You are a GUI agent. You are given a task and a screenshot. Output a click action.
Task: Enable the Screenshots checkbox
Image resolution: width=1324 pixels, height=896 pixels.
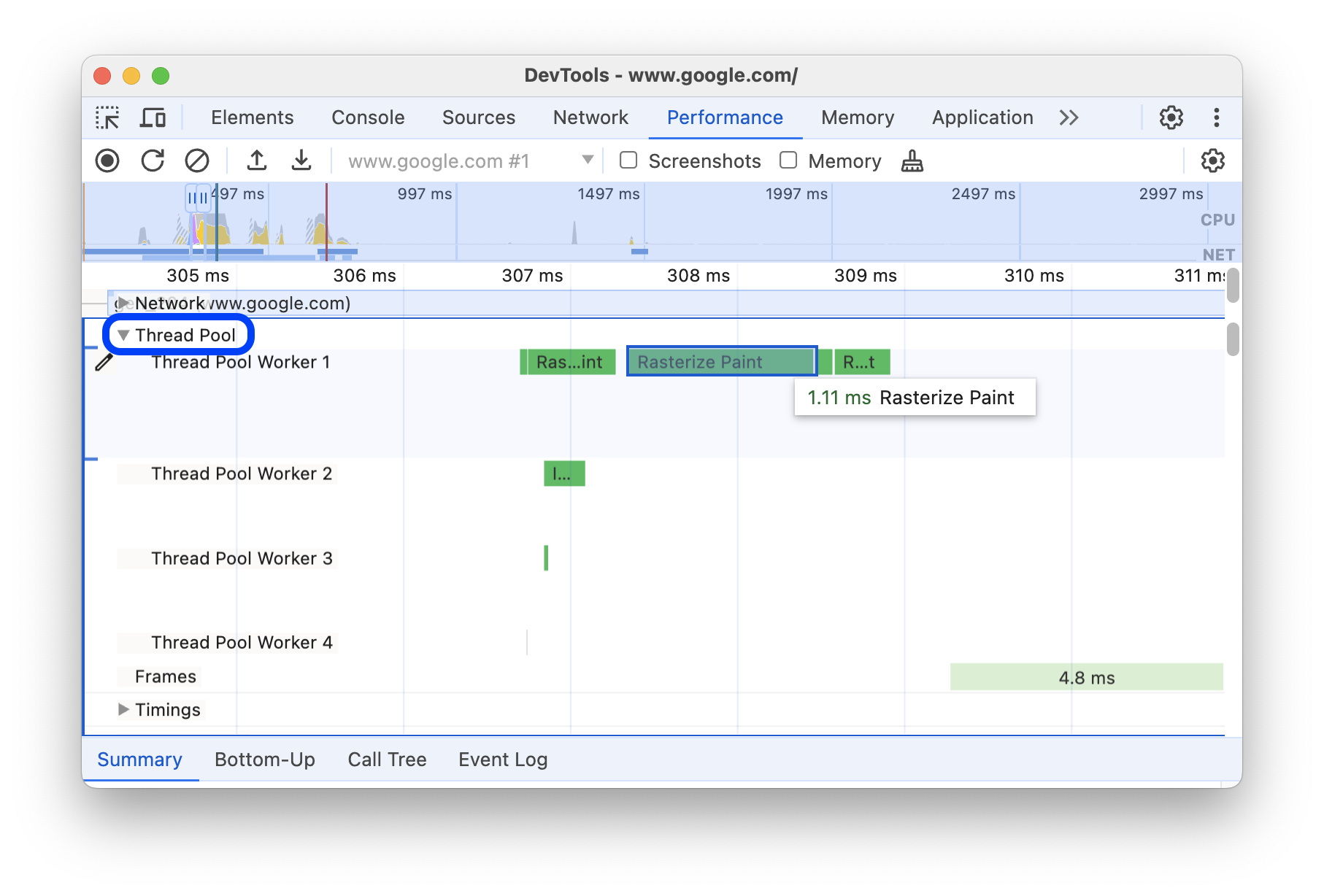pyautogui.click(x=628, y=161)
